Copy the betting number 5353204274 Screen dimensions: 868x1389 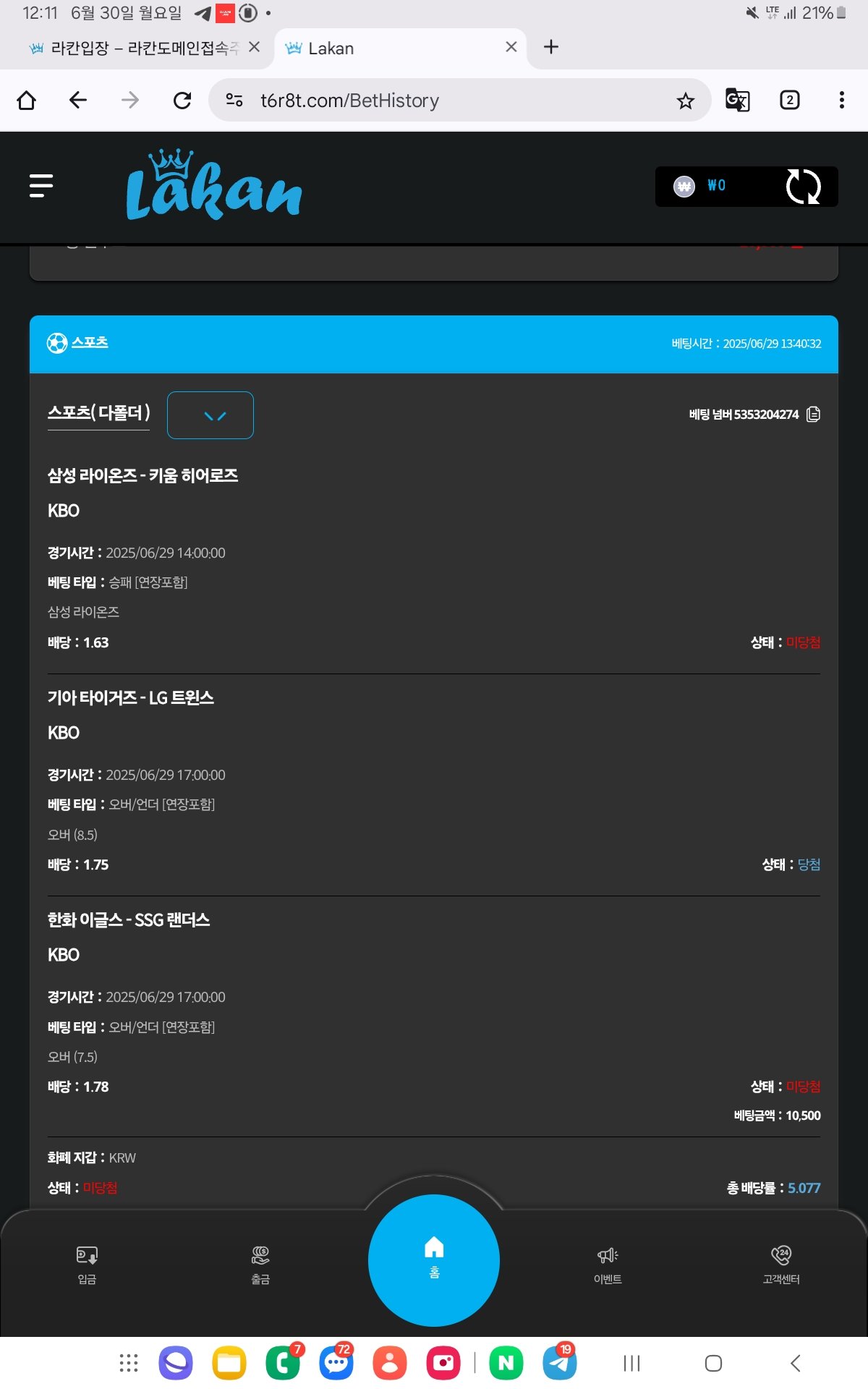813,415
